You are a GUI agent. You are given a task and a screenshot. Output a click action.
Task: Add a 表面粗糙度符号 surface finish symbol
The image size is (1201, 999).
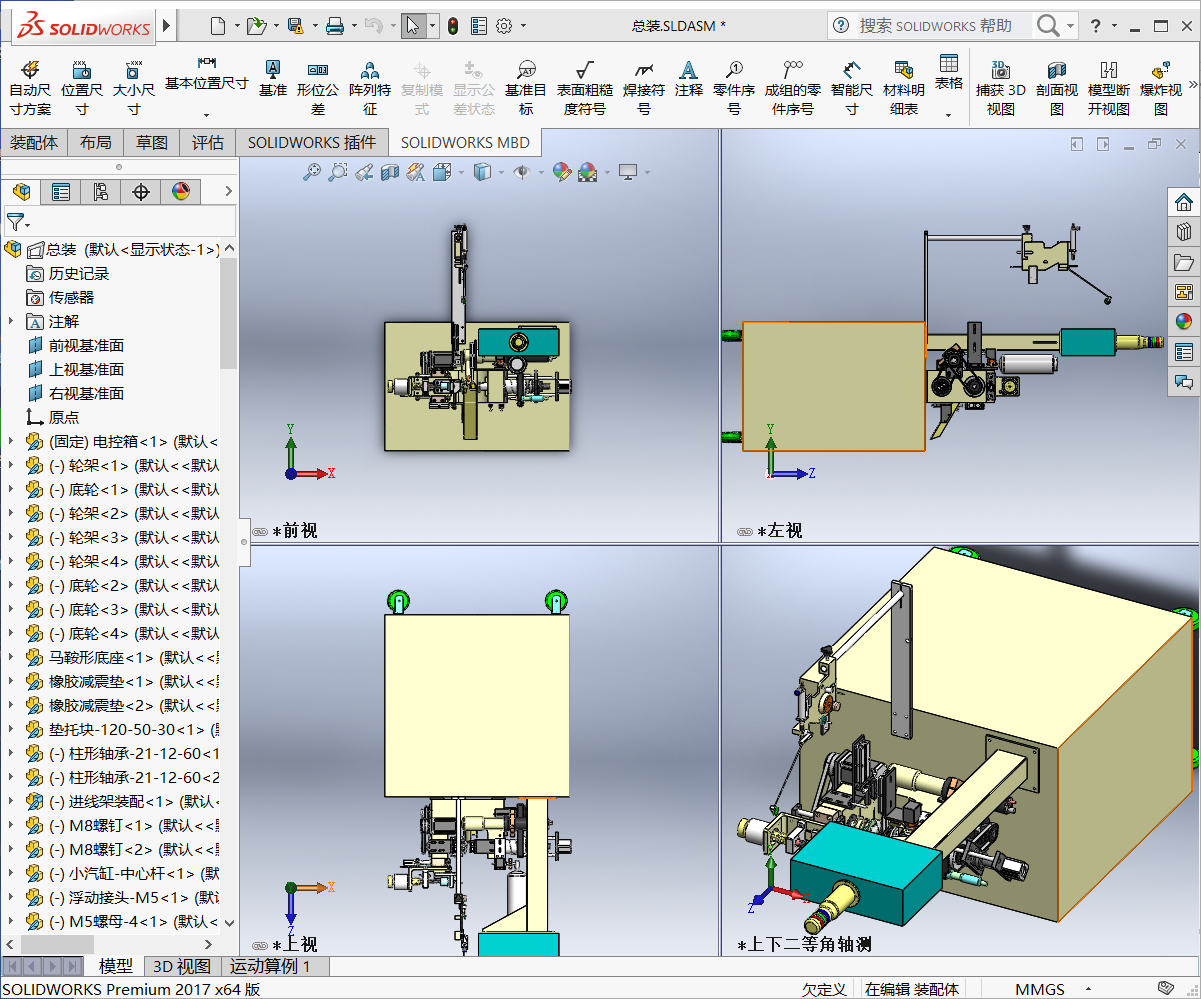585,86
